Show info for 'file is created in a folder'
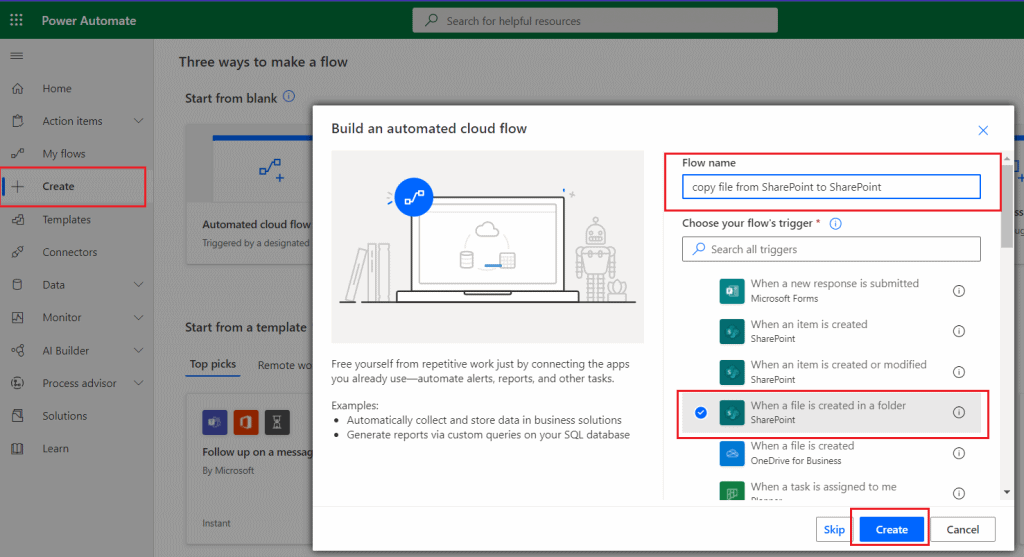This screenshot has height=557, width=1024. (x=959, y=412)
